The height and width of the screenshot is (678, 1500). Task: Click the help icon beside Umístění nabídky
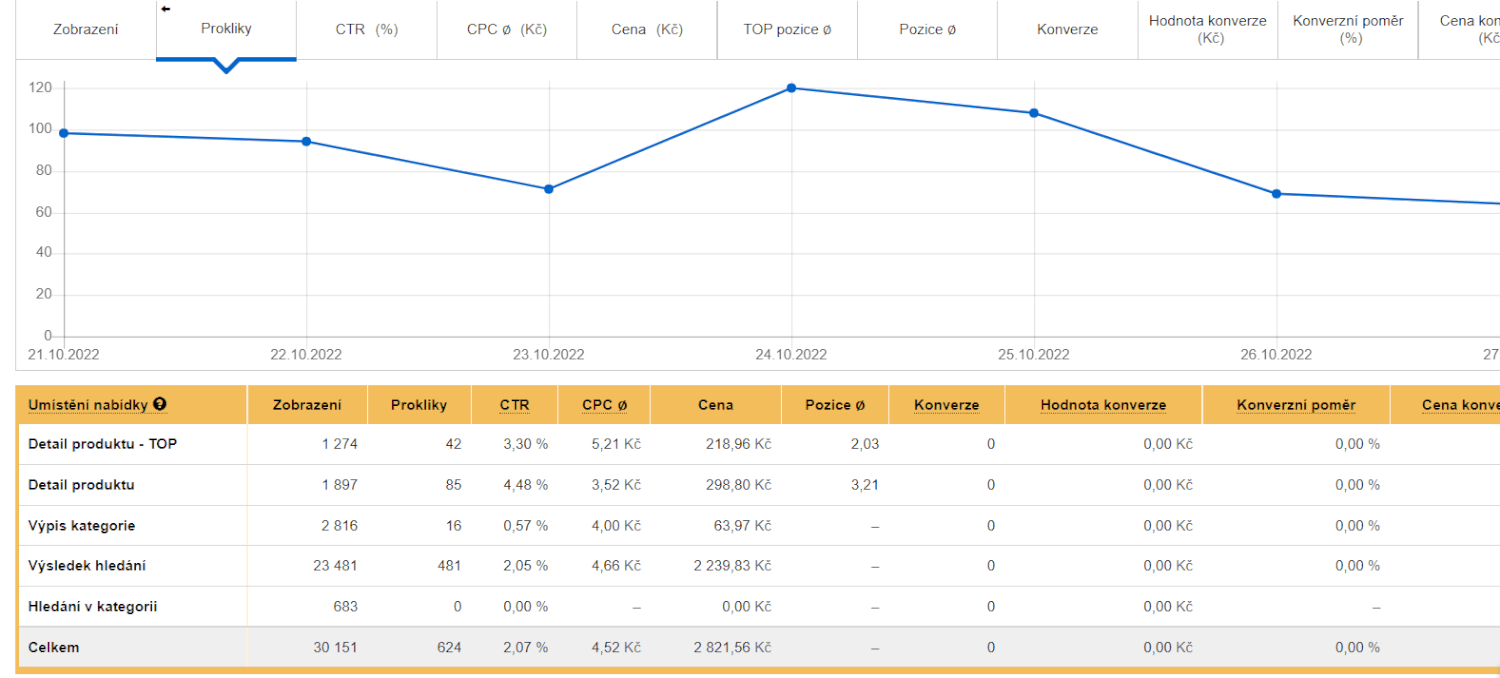coord(160,405)
